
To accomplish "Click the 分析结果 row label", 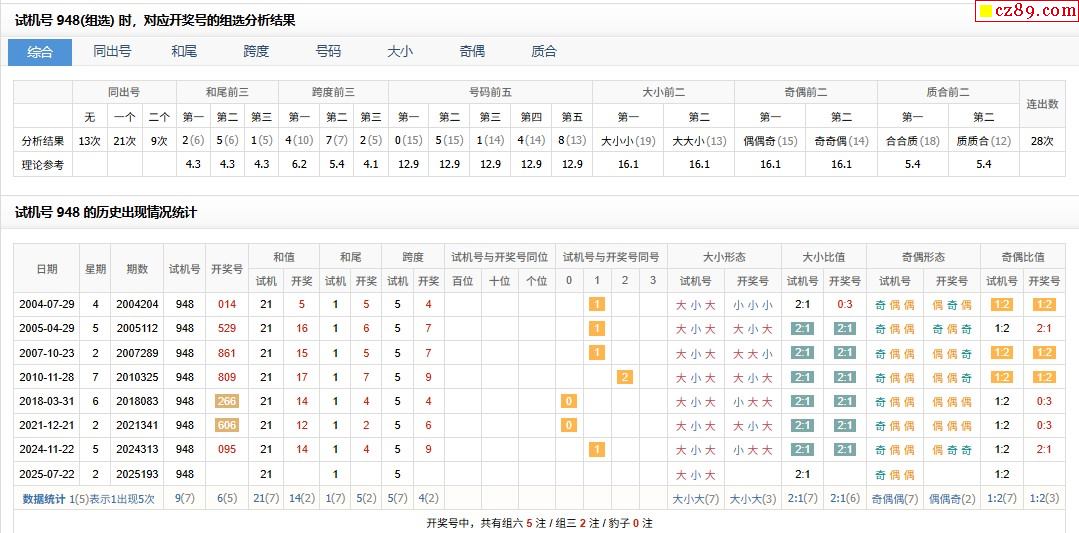I will (43, 141).
